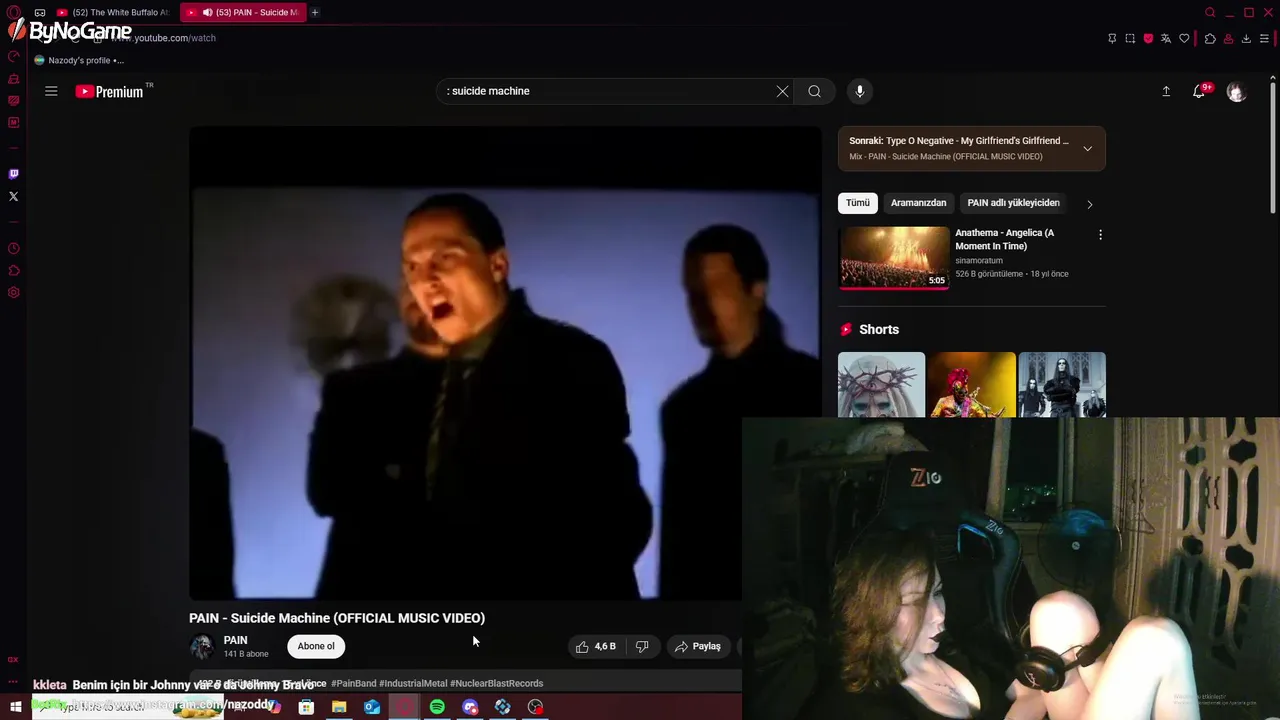Dislike the PAIN video
This screenshot has width=1280, height=720.
[x=642, y=646]
